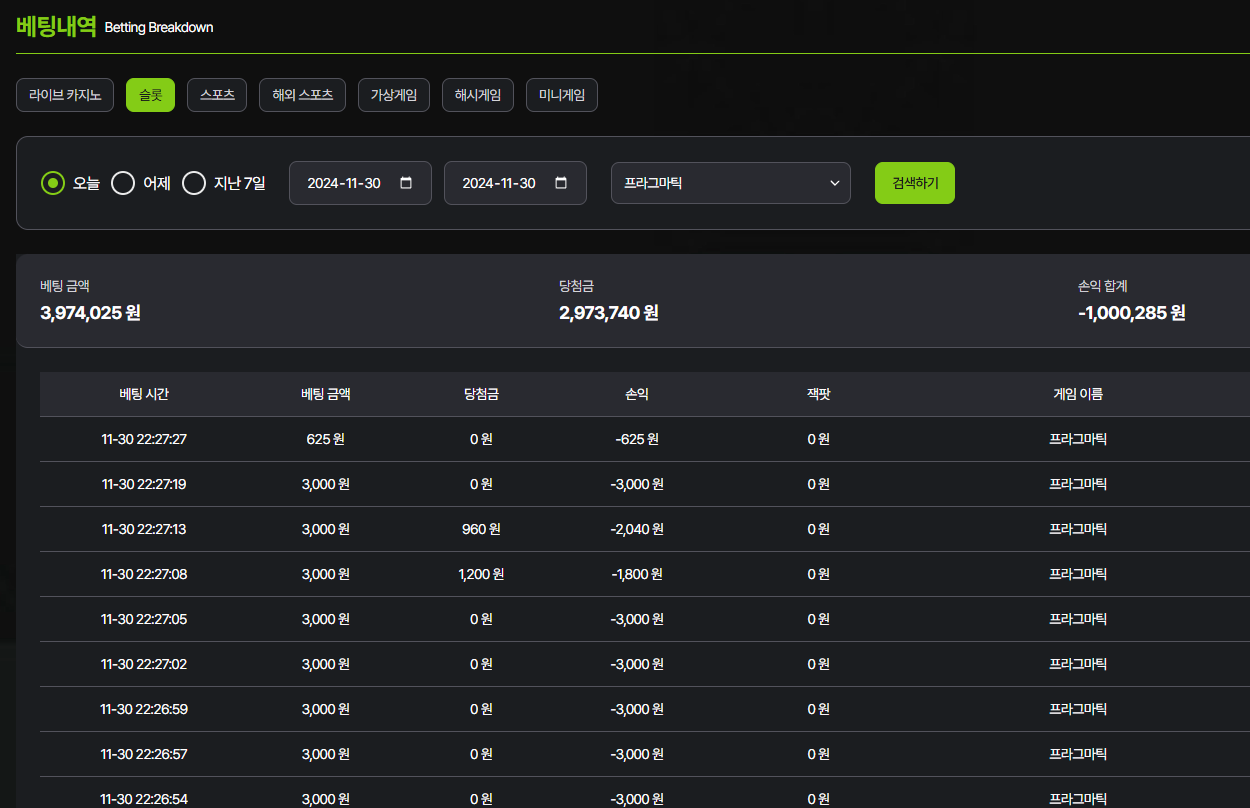Click the timestamp 11-30 22:27:08
This screenshot has height=808, width=1250.
[x=144, y=574]
